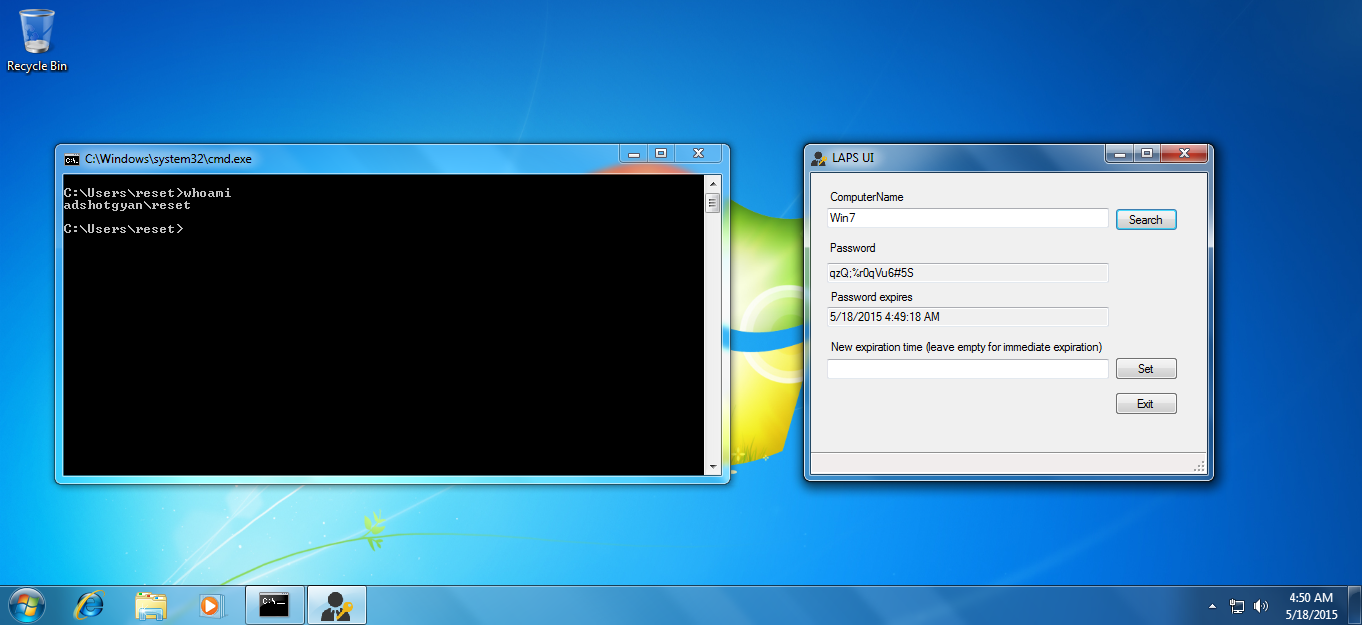Click the cmd.exe title bar icon
The height and width of the screenshot is (625, 1362).
[71, 158]
